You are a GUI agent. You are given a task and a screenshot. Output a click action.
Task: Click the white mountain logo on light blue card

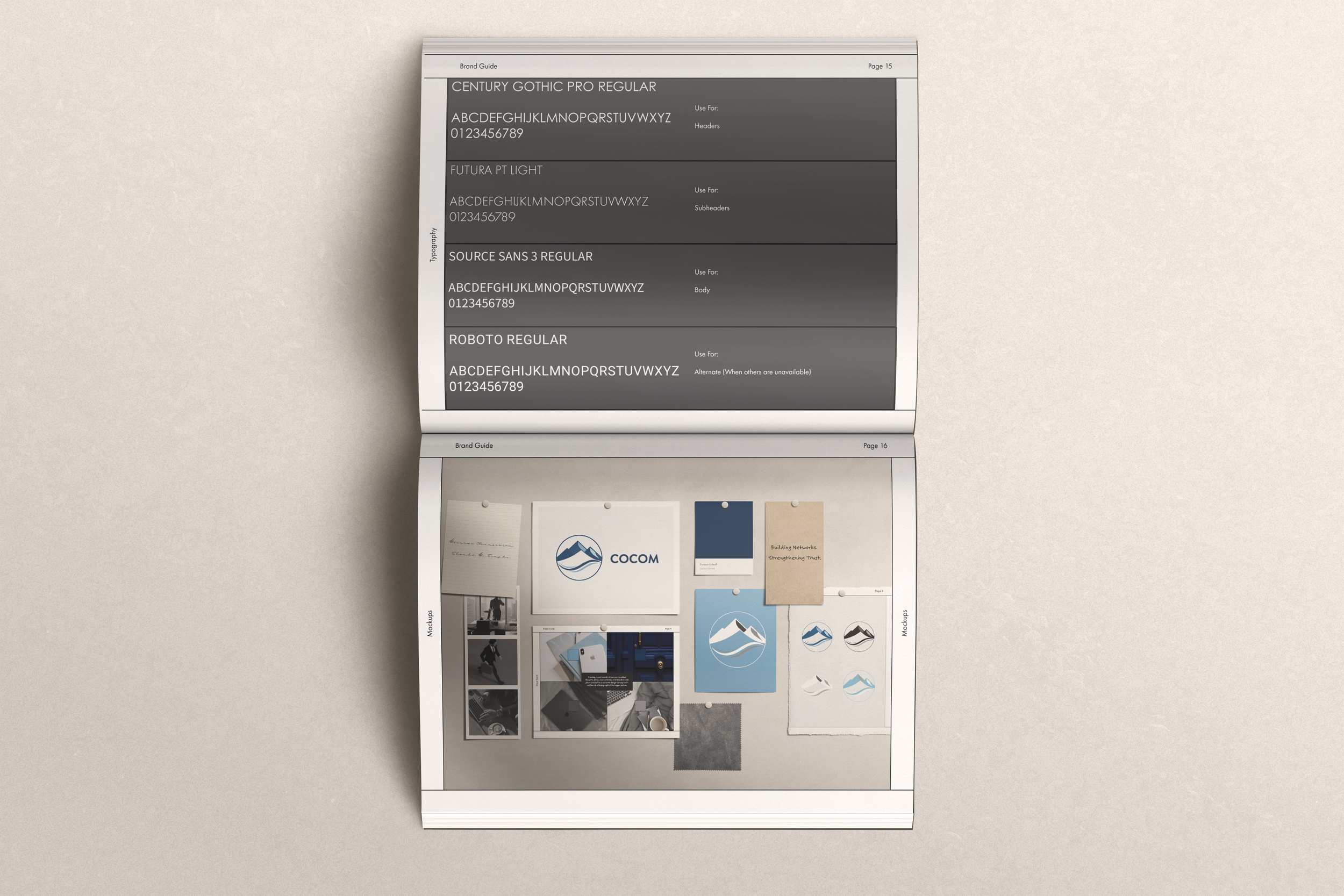pyautogui.click(x=737, y=640)
